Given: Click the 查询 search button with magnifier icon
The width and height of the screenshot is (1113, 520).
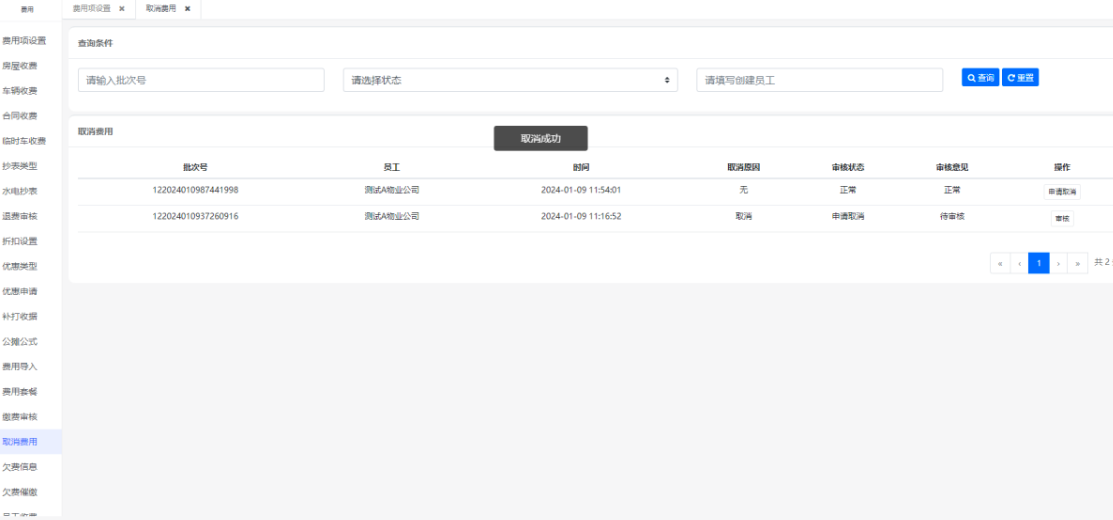Looking at the screenshot, I should coord(980,78).
